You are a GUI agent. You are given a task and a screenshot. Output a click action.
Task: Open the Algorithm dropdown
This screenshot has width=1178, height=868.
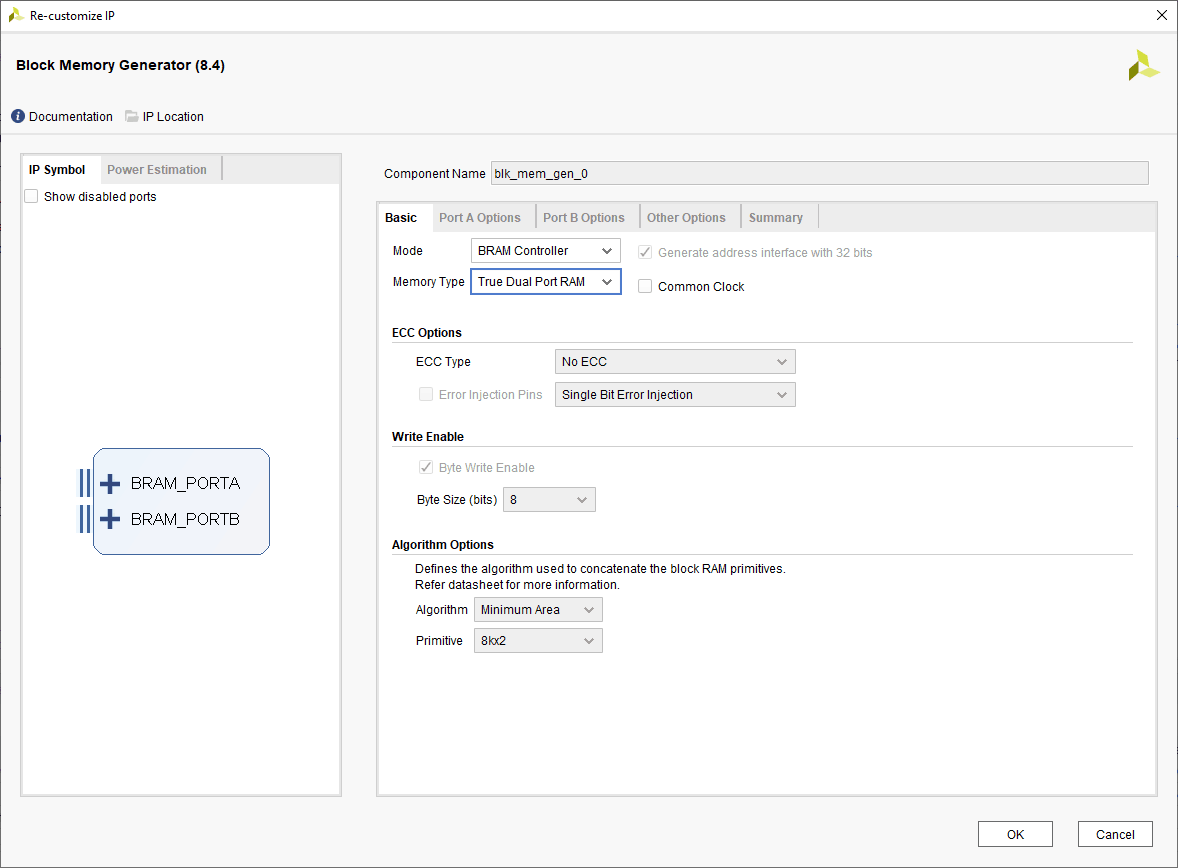point(538,610)
